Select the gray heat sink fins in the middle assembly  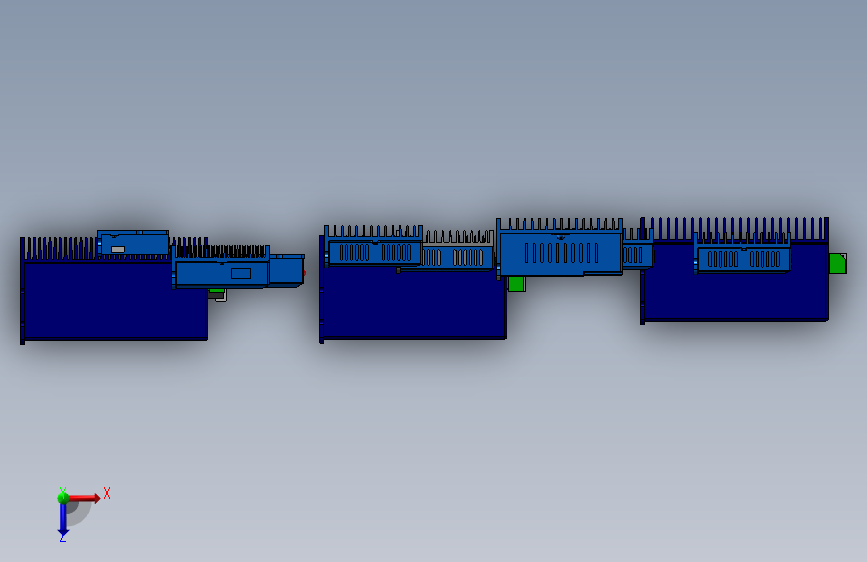[x=458, y=237]
